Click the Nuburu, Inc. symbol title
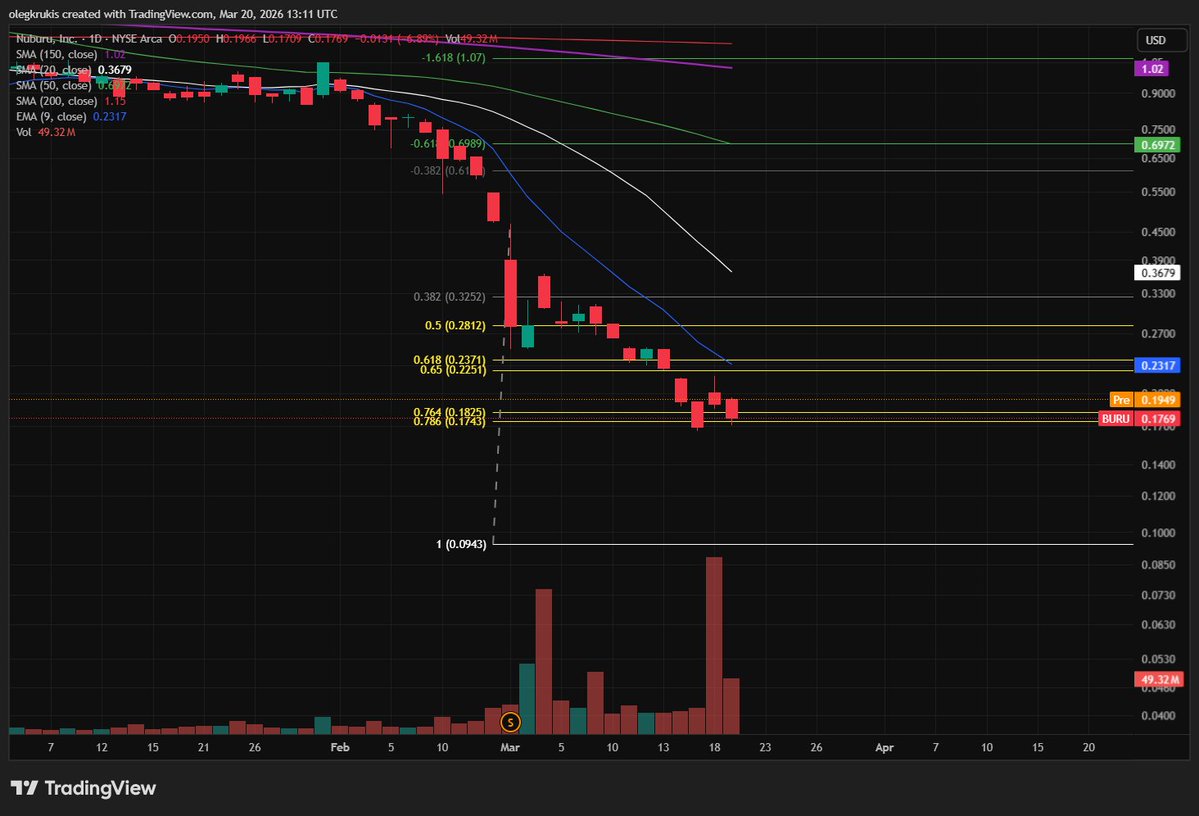Image resolution: width=1199 pixels, height=816 pixels. 47,38
